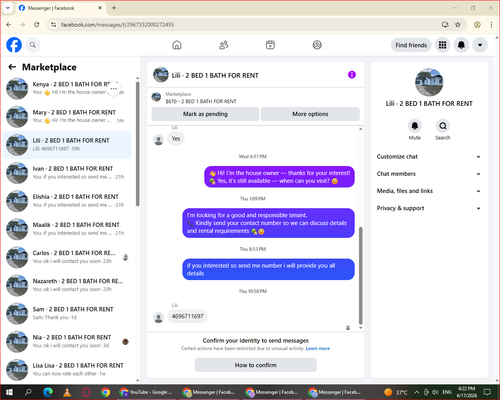Open the taskbar search icon

[28, 392]
